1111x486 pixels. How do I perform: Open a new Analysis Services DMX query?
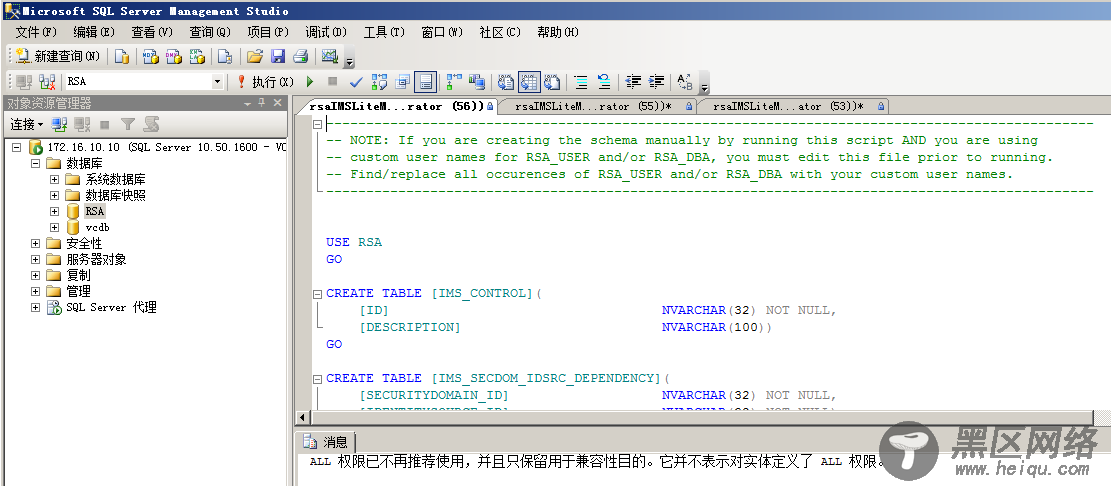[174, 57]
